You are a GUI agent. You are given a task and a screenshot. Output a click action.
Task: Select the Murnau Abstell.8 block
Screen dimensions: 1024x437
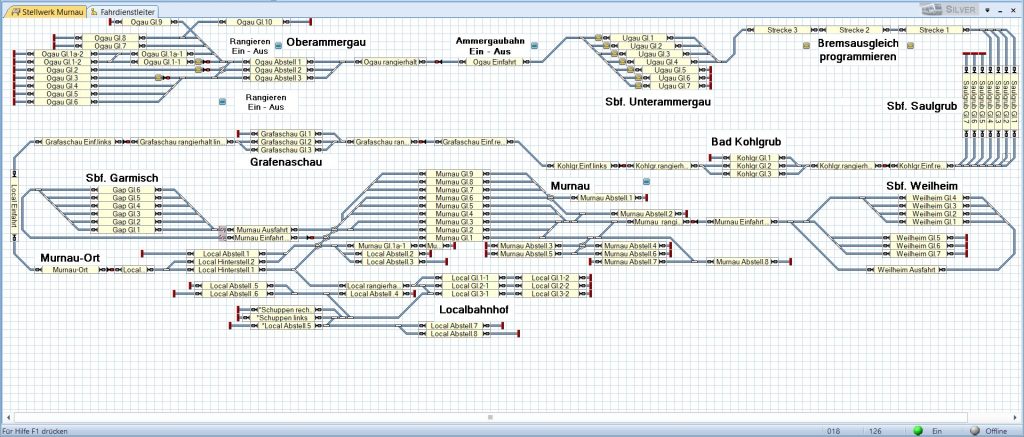[742, 262]
